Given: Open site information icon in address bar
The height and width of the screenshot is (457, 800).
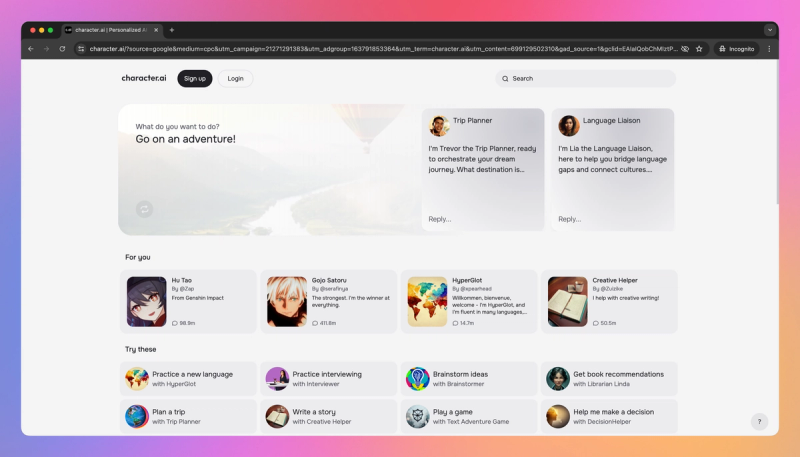Looking at the screenshot, I should (x=81, y=49).
